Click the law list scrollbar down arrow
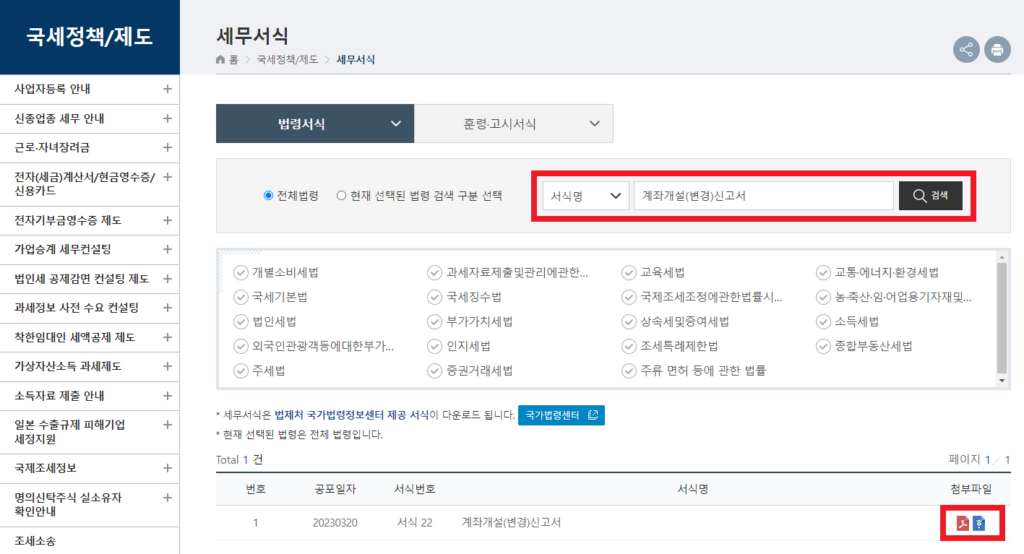The height and width of the screenshot is (554, 1024). click(1002, 380)
